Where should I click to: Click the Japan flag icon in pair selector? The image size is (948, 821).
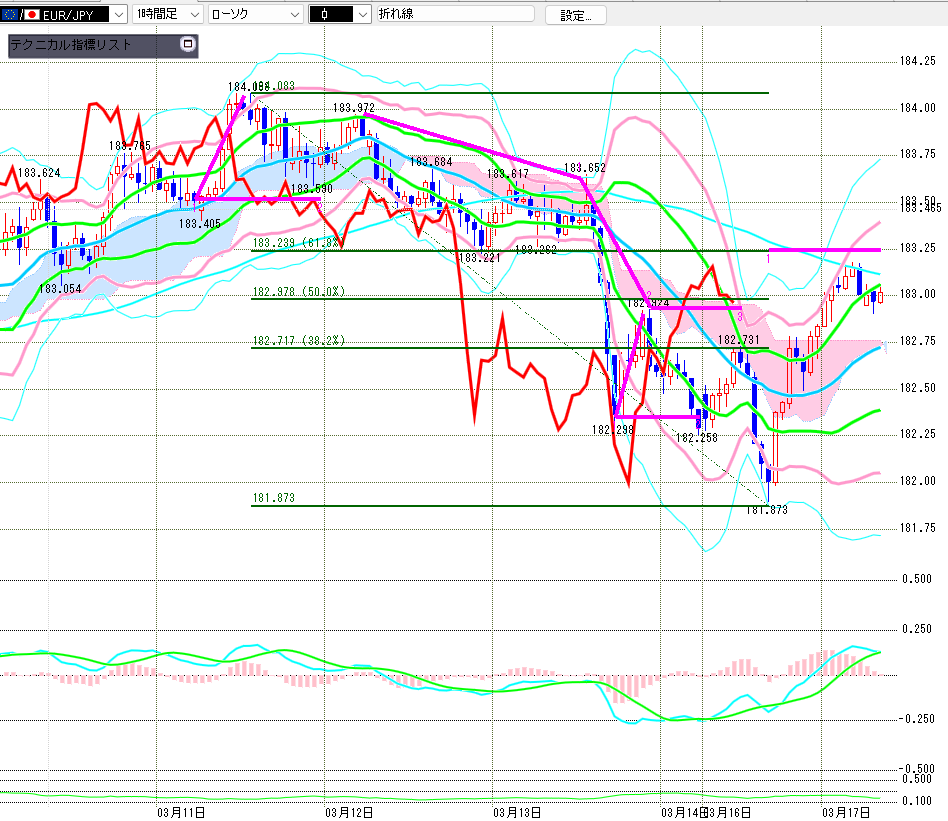(33, 15)
